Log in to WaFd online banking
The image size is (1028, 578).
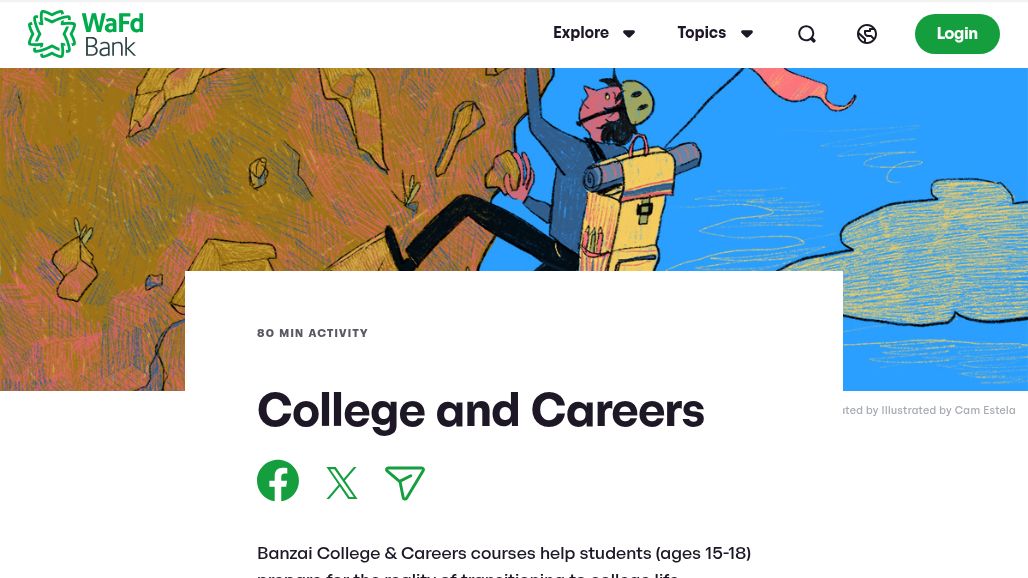coord(956,33)
